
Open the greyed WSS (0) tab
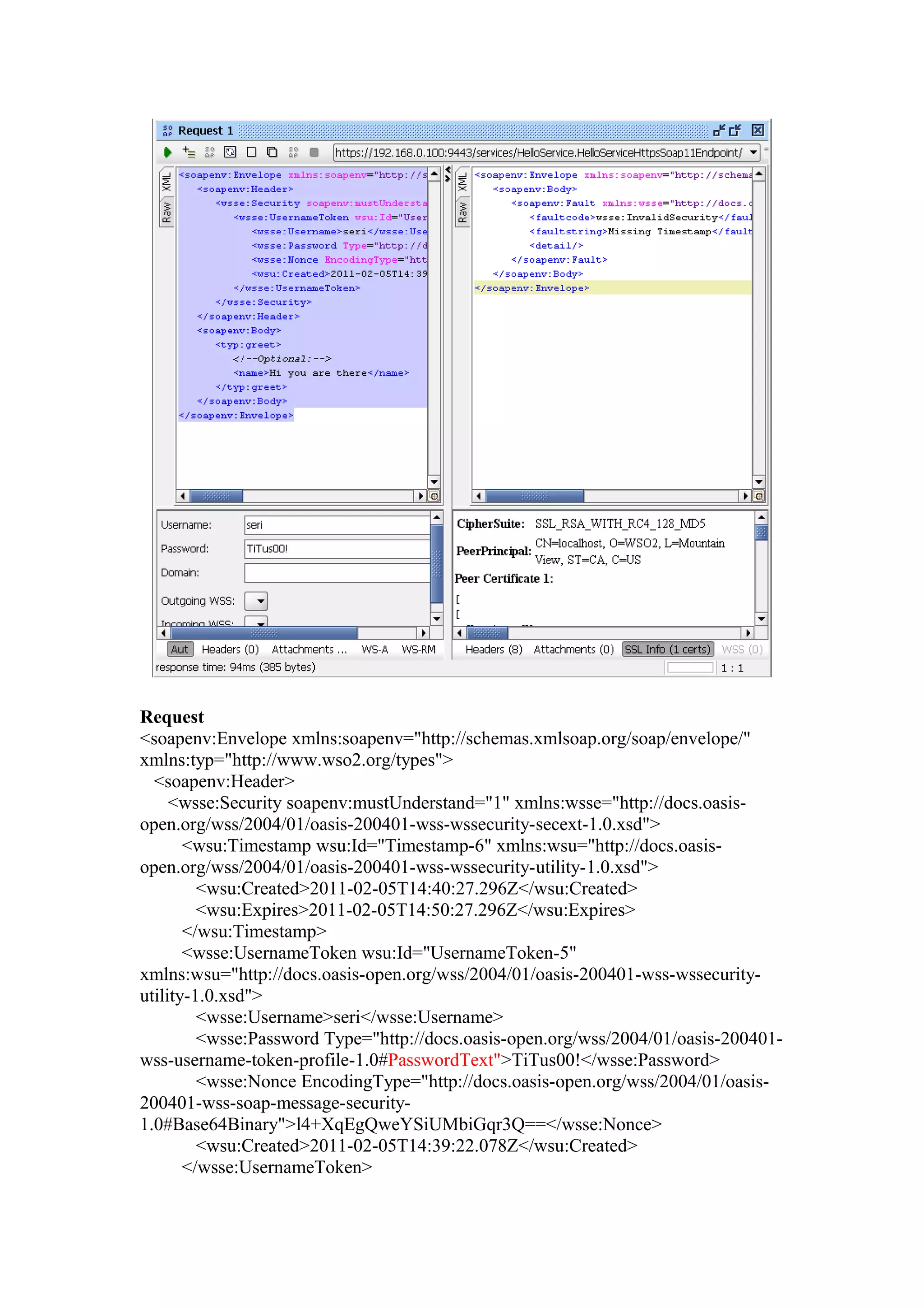click(742, 649)
